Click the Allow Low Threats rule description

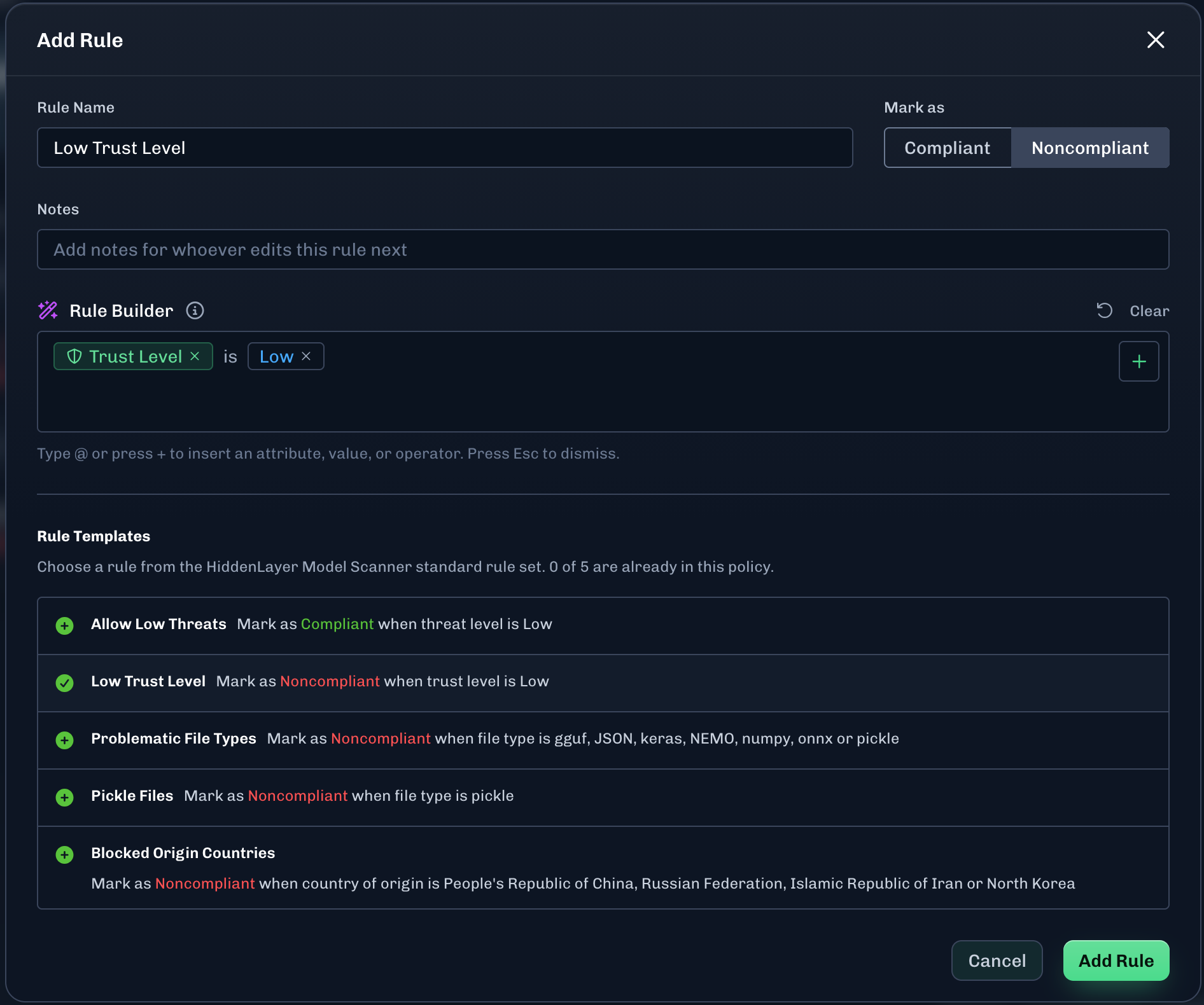[x=395, y=624]
